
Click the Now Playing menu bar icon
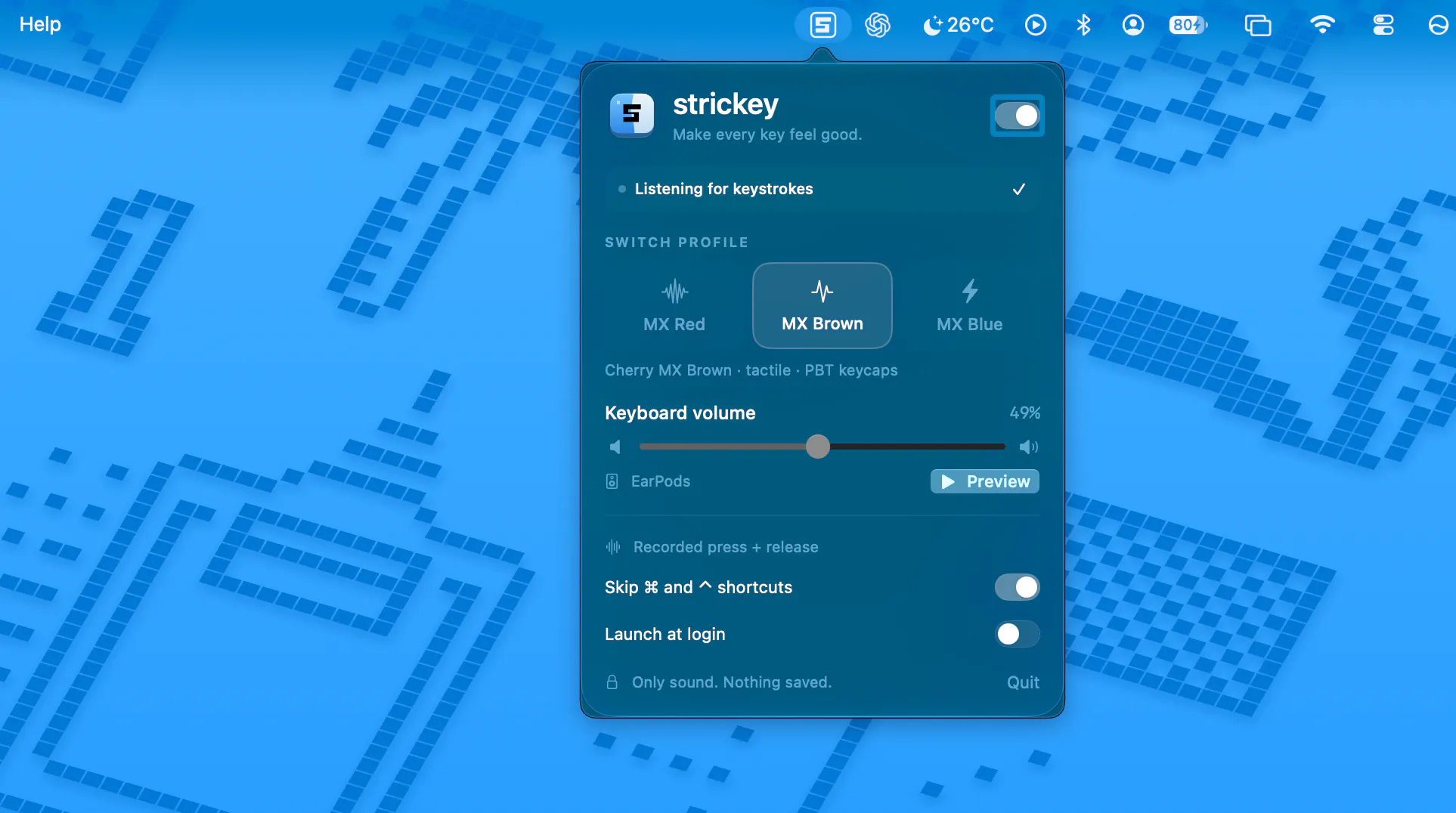coord(1036,25)
